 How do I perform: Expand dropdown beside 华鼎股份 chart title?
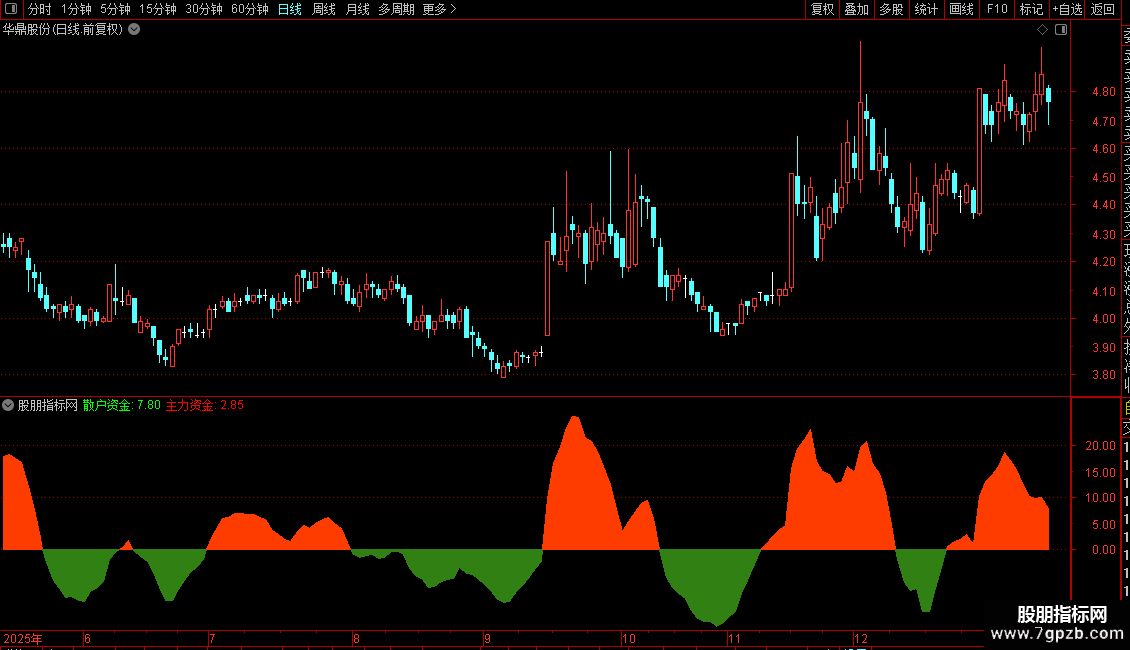coord(134,30)
